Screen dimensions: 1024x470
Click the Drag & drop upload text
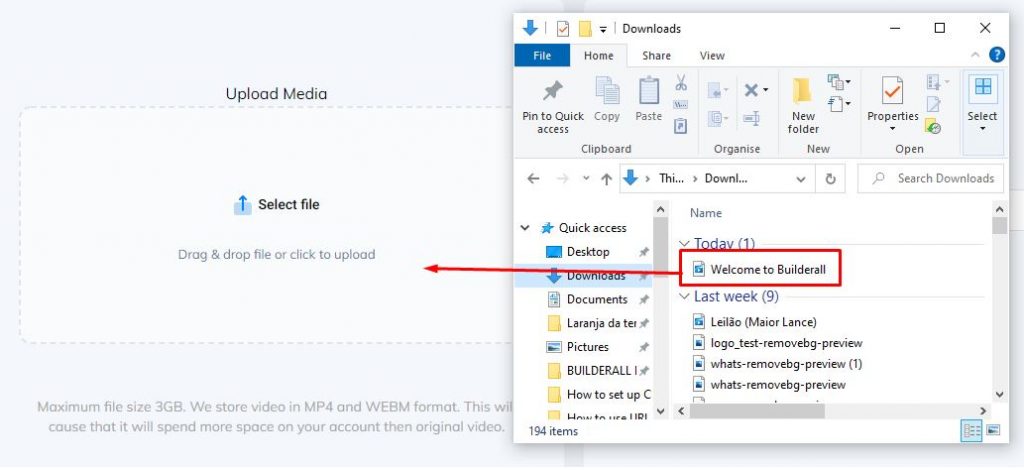click(x=277, y=255)
